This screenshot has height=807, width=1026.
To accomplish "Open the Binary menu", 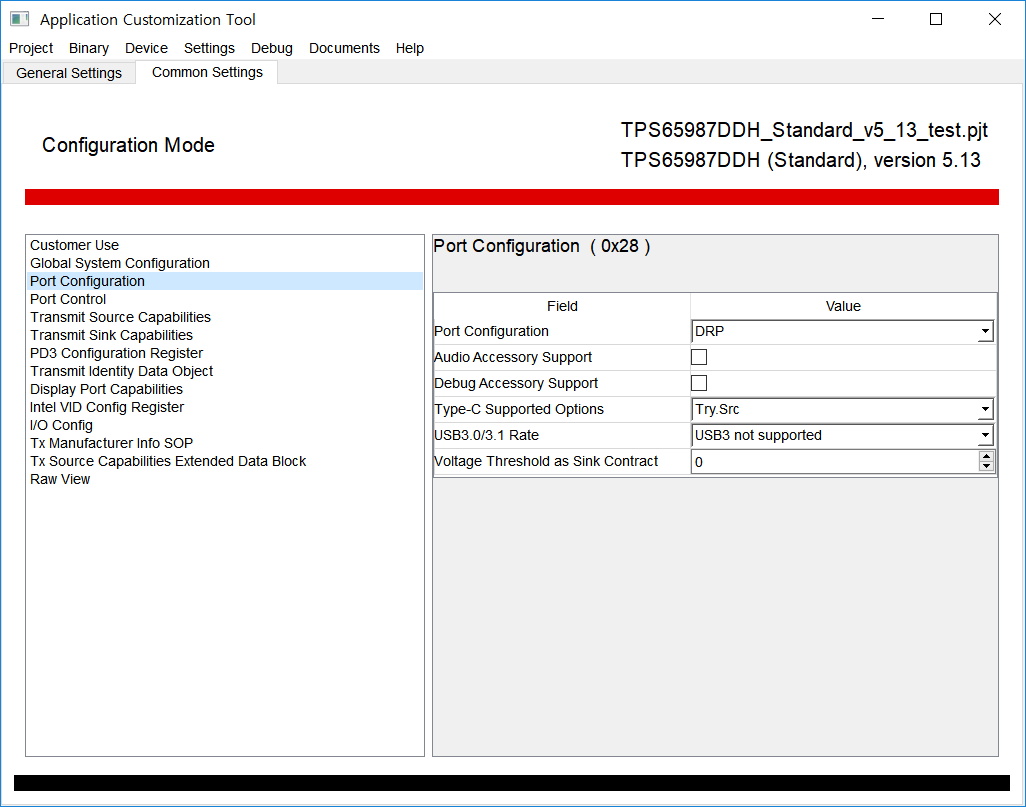I will pos(88,48).
